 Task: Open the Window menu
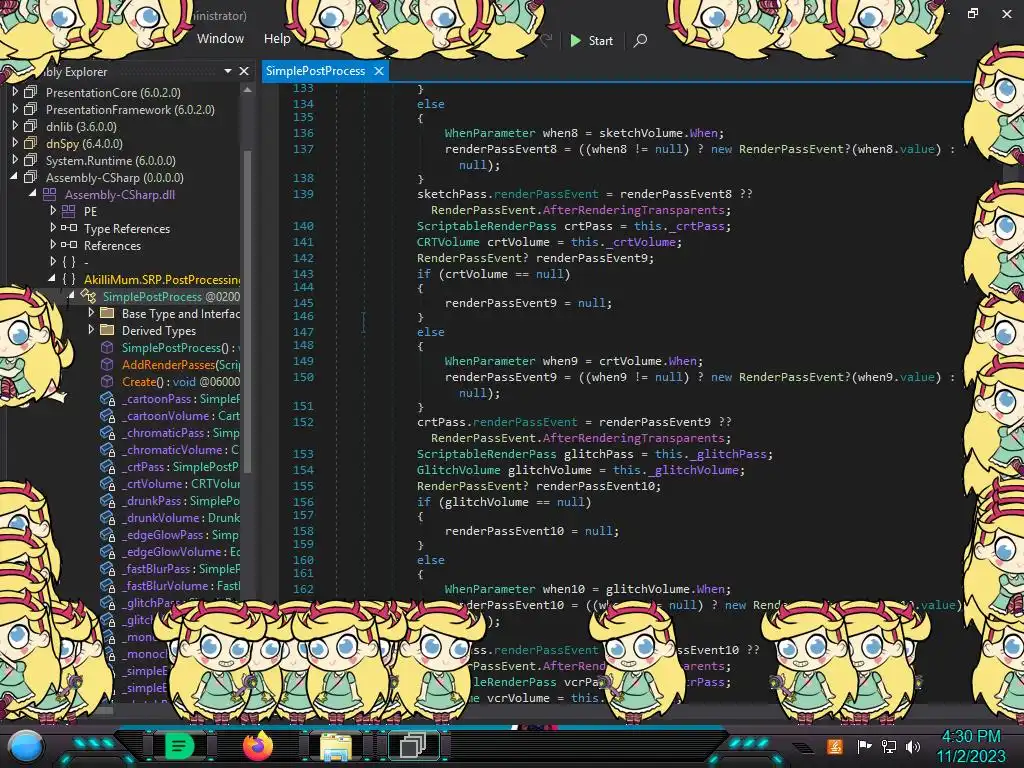220,39
